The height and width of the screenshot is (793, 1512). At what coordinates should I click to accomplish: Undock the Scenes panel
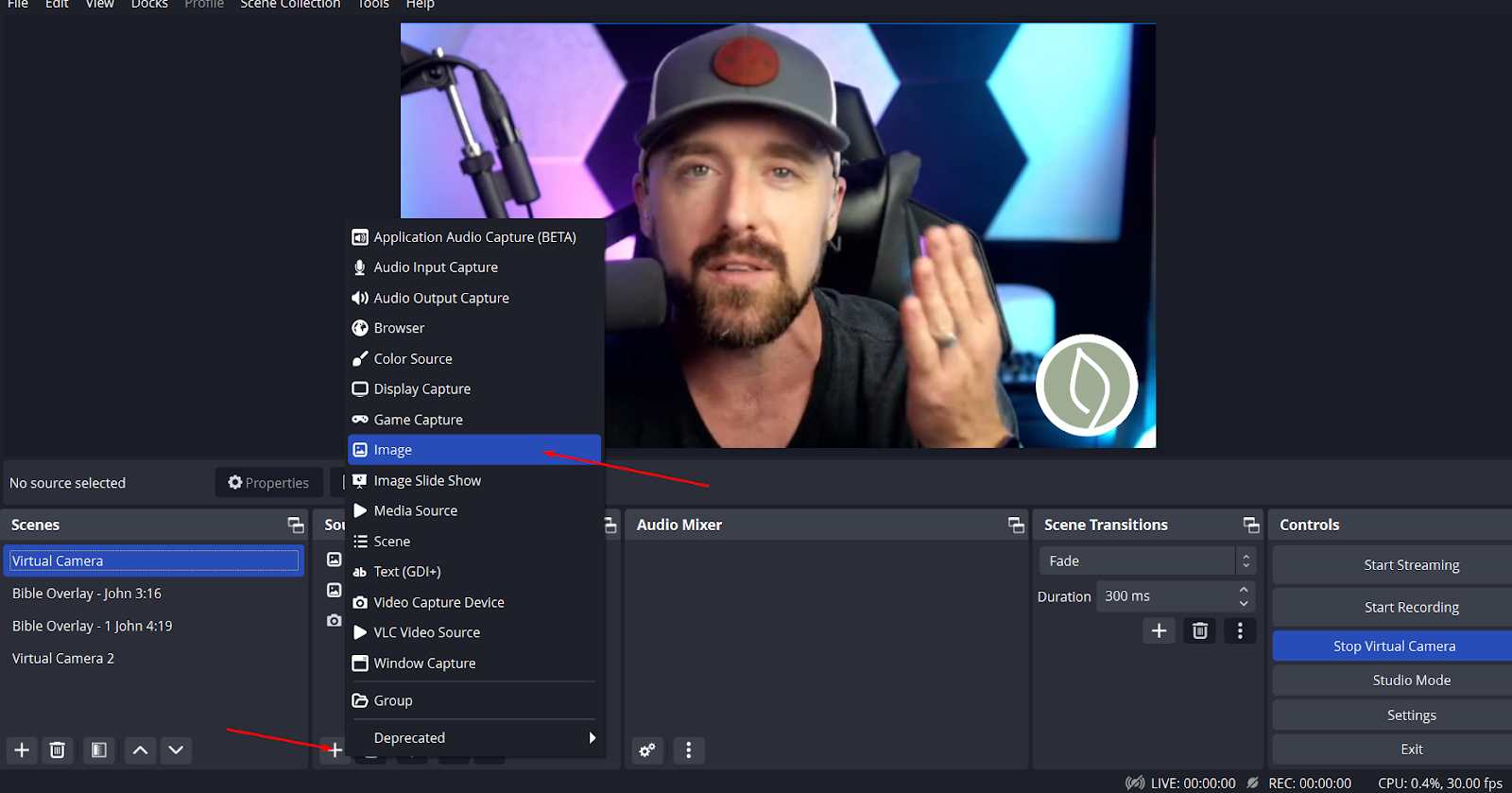296,525
